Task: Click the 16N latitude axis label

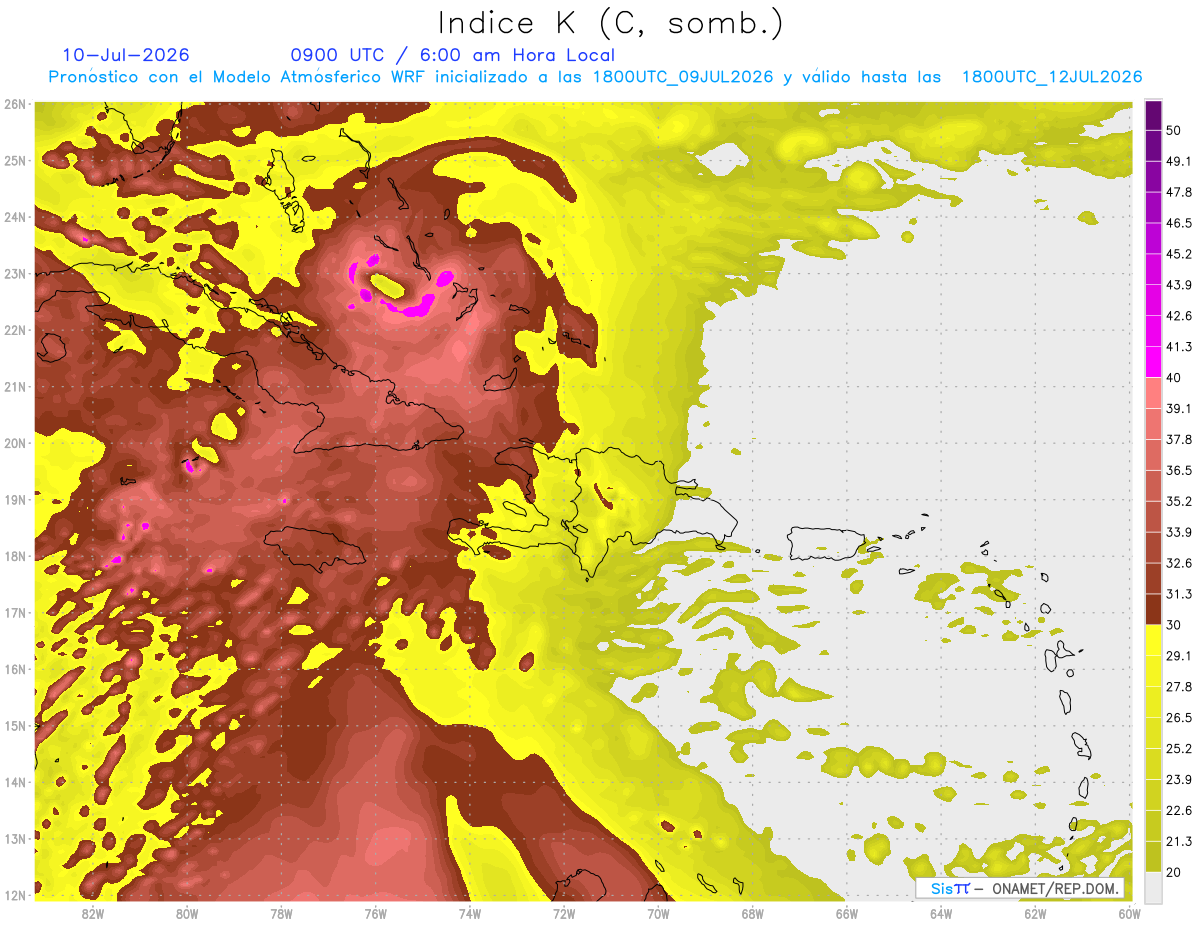Action: 14,669
